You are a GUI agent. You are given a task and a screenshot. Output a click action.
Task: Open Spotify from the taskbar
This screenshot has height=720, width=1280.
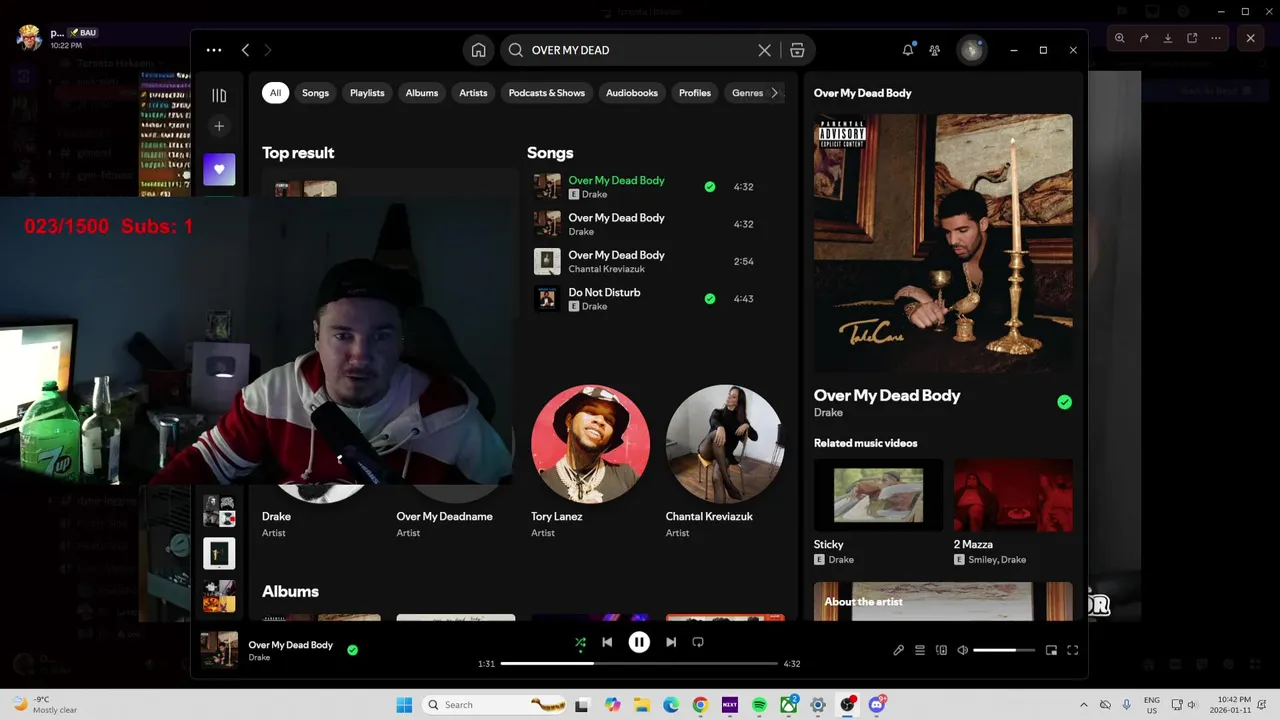pos(759,705)
